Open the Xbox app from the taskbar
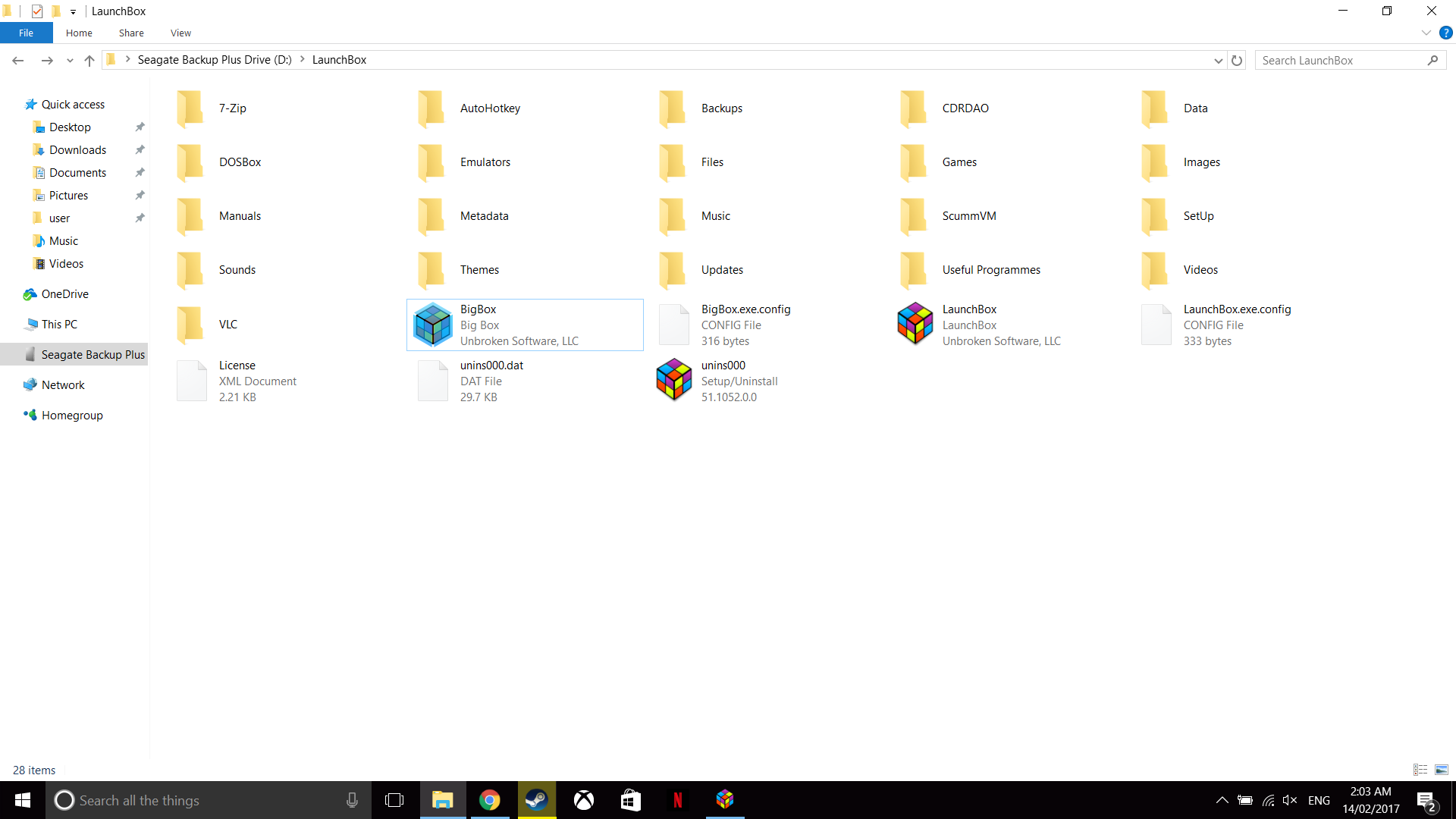This screenshot has width=1456, height=819. click(584, 800)
